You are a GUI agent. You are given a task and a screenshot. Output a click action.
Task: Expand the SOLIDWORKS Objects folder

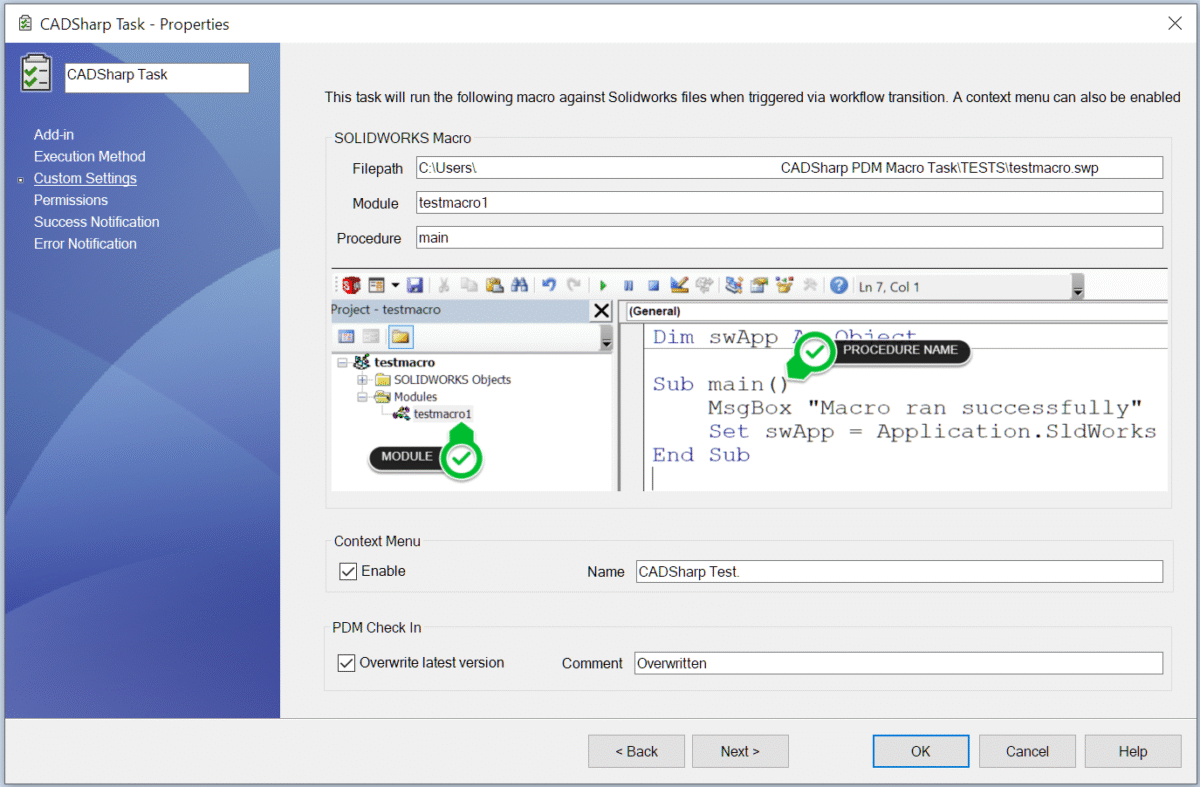(x=362, y=379)
